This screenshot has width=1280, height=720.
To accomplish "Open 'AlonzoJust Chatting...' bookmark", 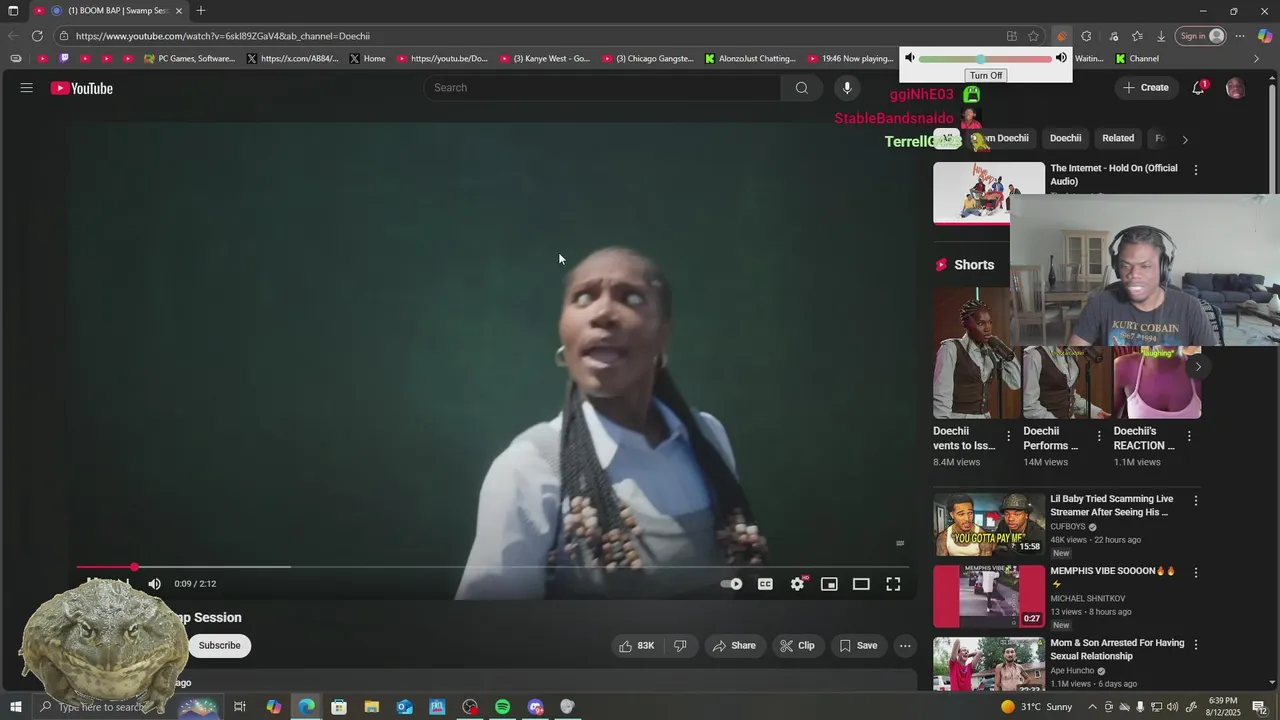I will pos(750,59).
